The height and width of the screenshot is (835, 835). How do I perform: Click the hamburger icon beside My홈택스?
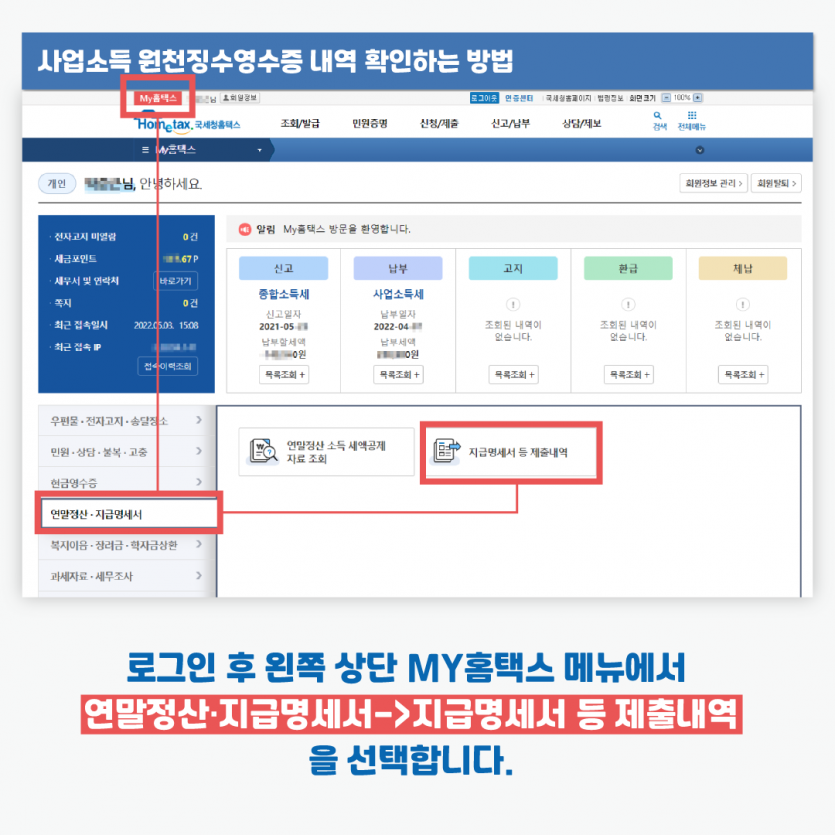coord(145,149)
